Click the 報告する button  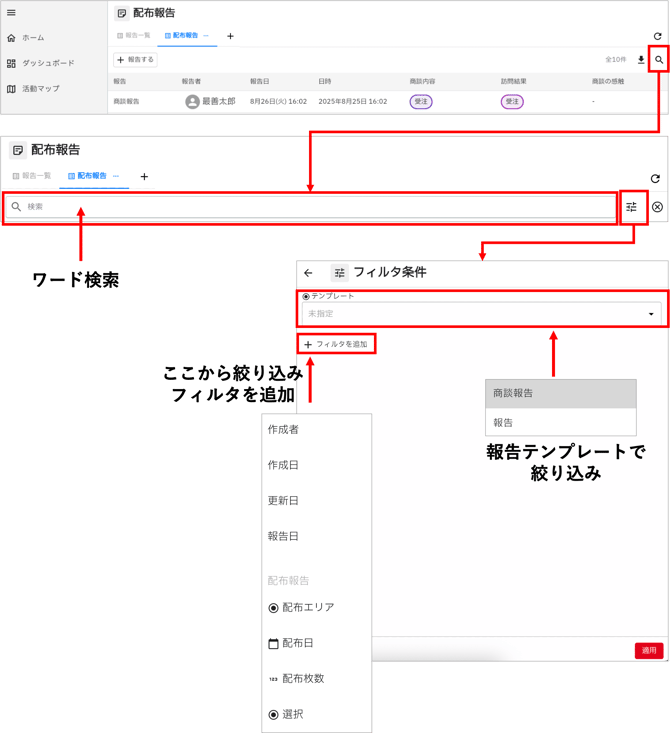pyautogui.click(x=135, y=60)
